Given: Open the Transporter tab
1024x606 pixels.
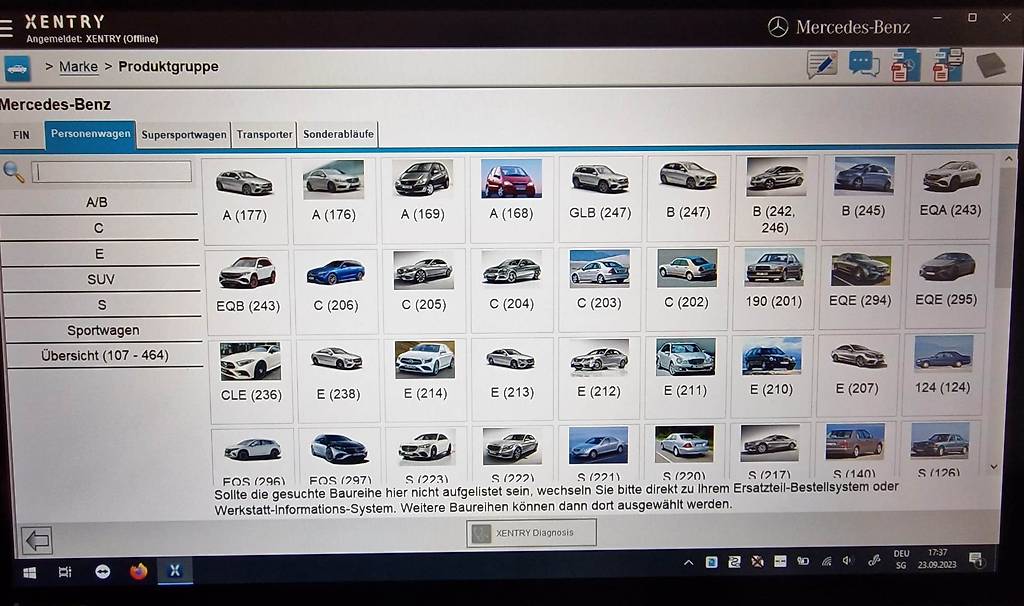Looking at the screenshot, I should coord(263,134).
